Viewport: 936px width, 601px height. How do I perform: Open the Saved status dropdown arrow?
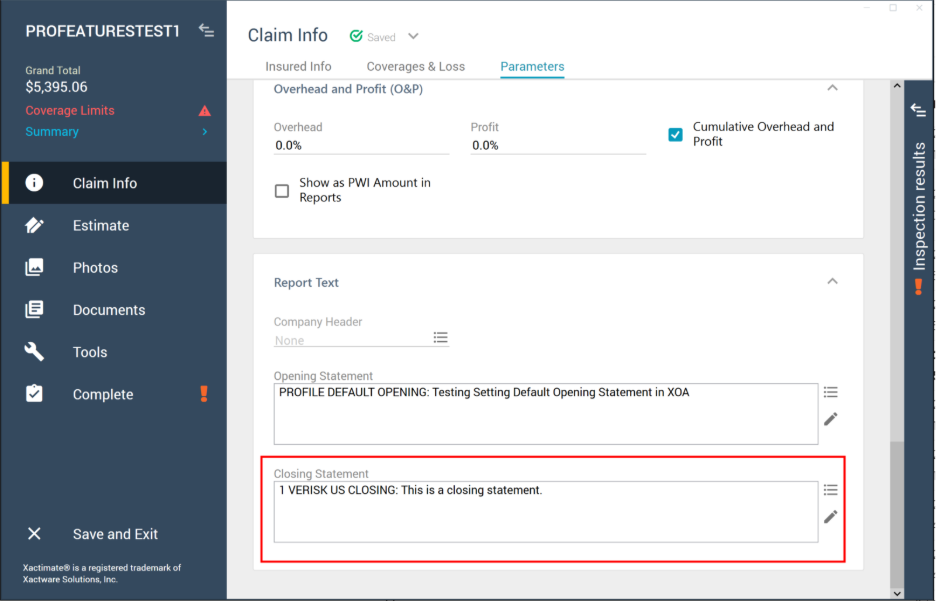413,37
